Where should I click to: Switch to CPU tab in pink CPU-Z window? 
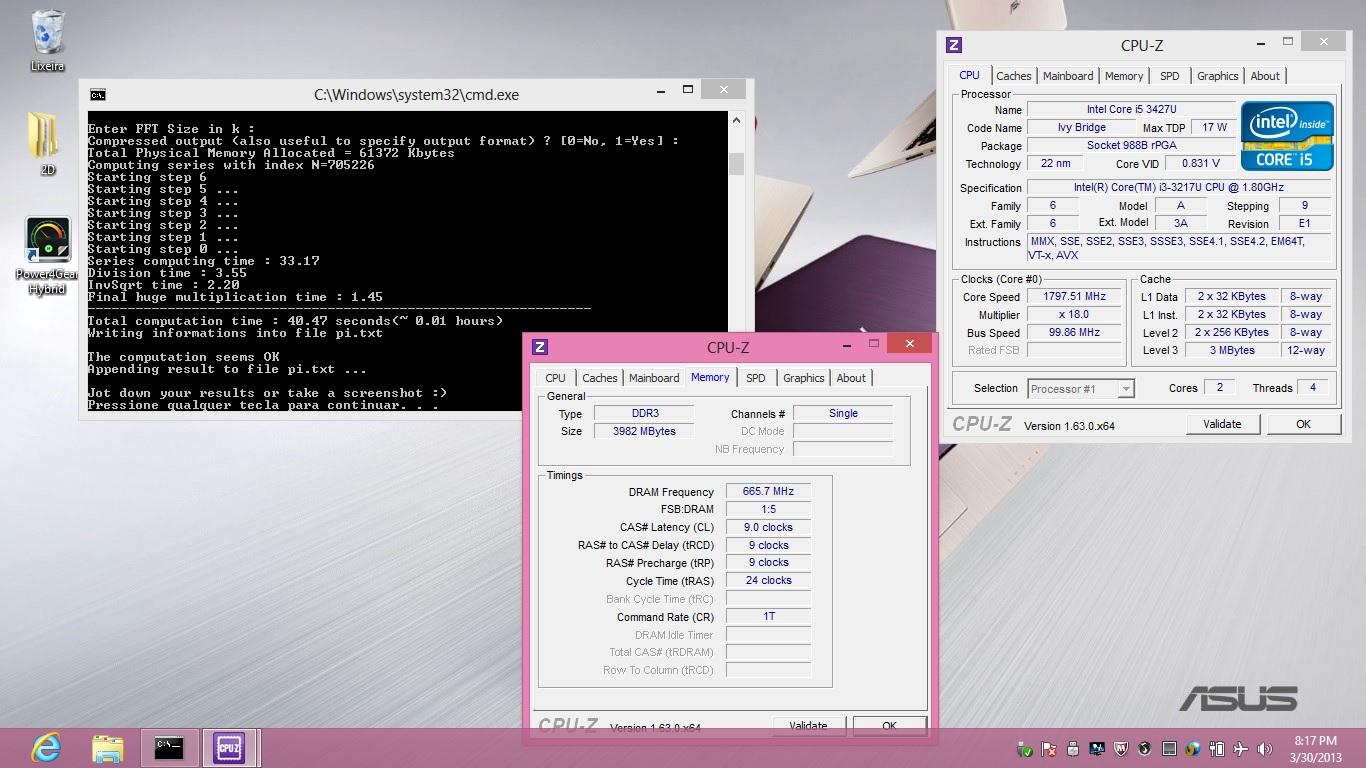tap(556, 378)
